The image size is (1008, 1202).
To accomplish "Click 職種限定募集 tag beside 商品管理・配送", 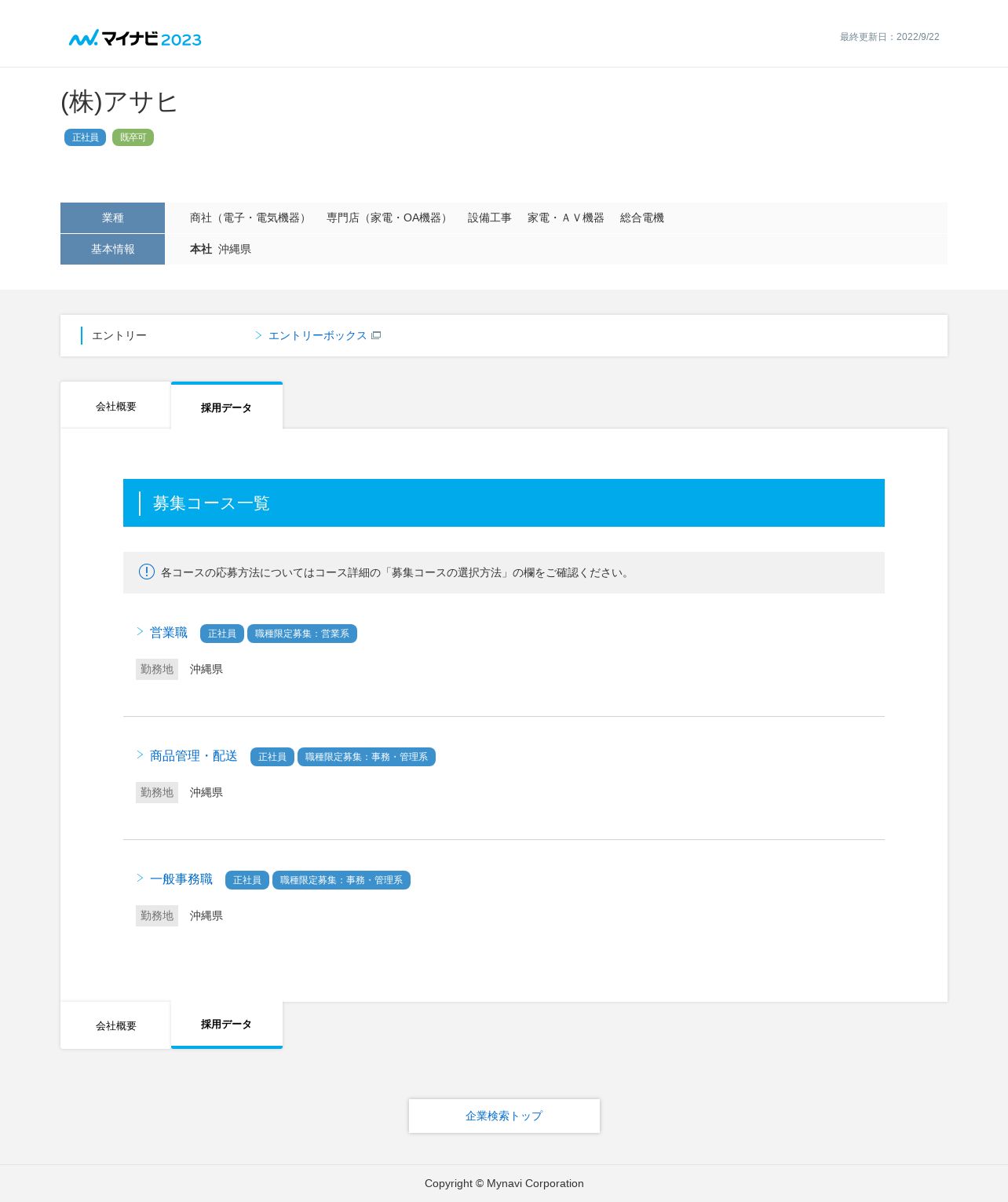I will tap(367, 757).
